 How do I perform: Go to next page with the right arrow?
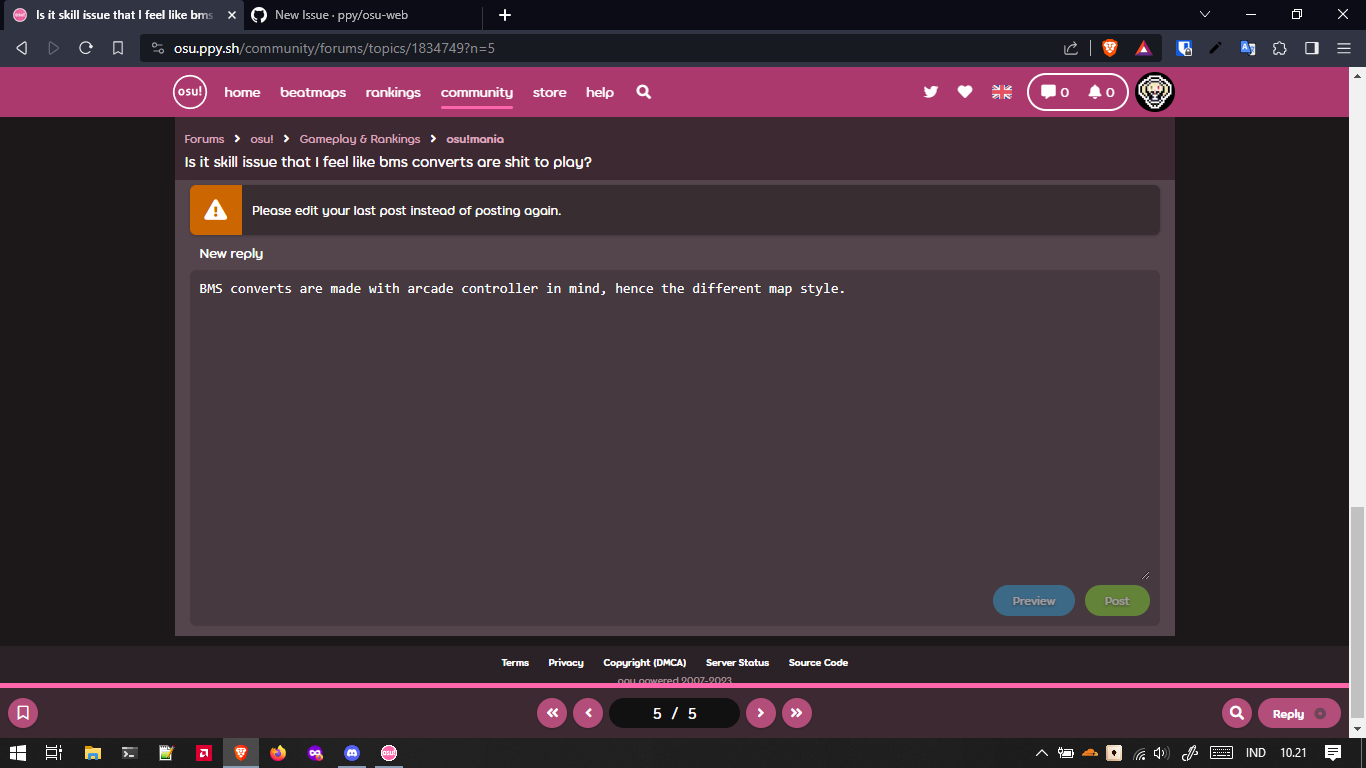(761, 713)
